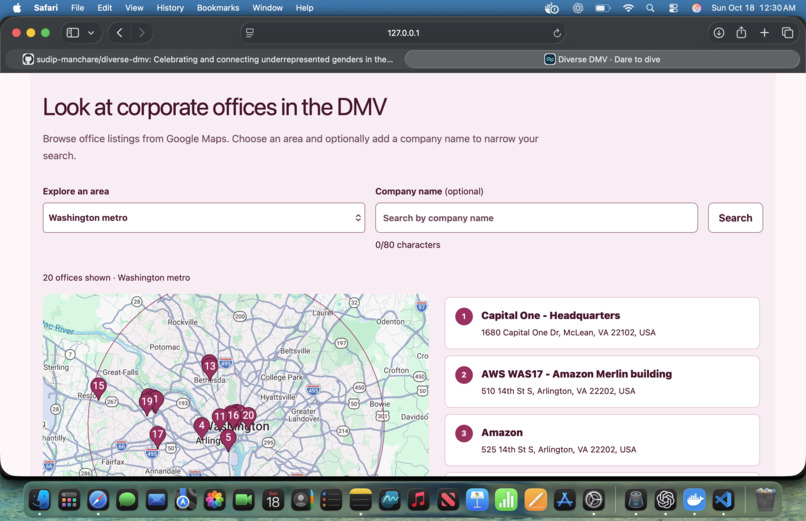Image resolution: width=806 pixels, height=521 pixels.
Task: Select map pin number 4
Action: pos(201,426)
